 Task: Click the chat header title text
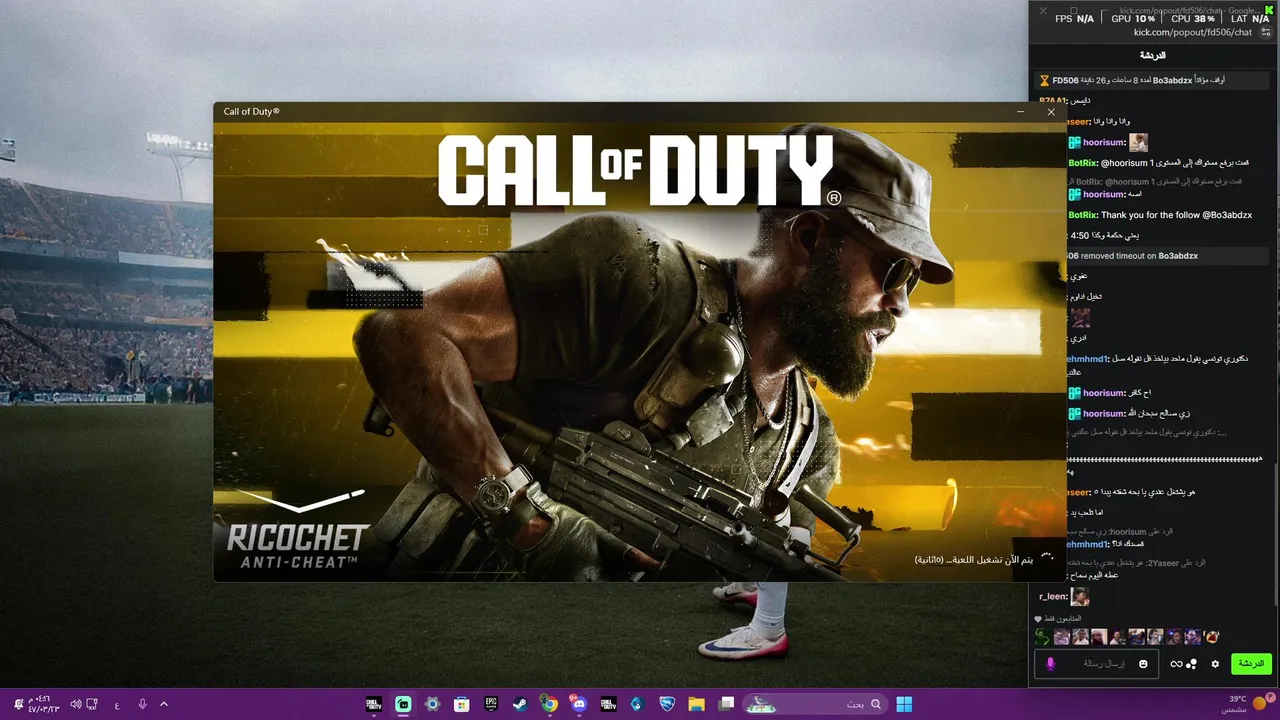click(1153, 55)
